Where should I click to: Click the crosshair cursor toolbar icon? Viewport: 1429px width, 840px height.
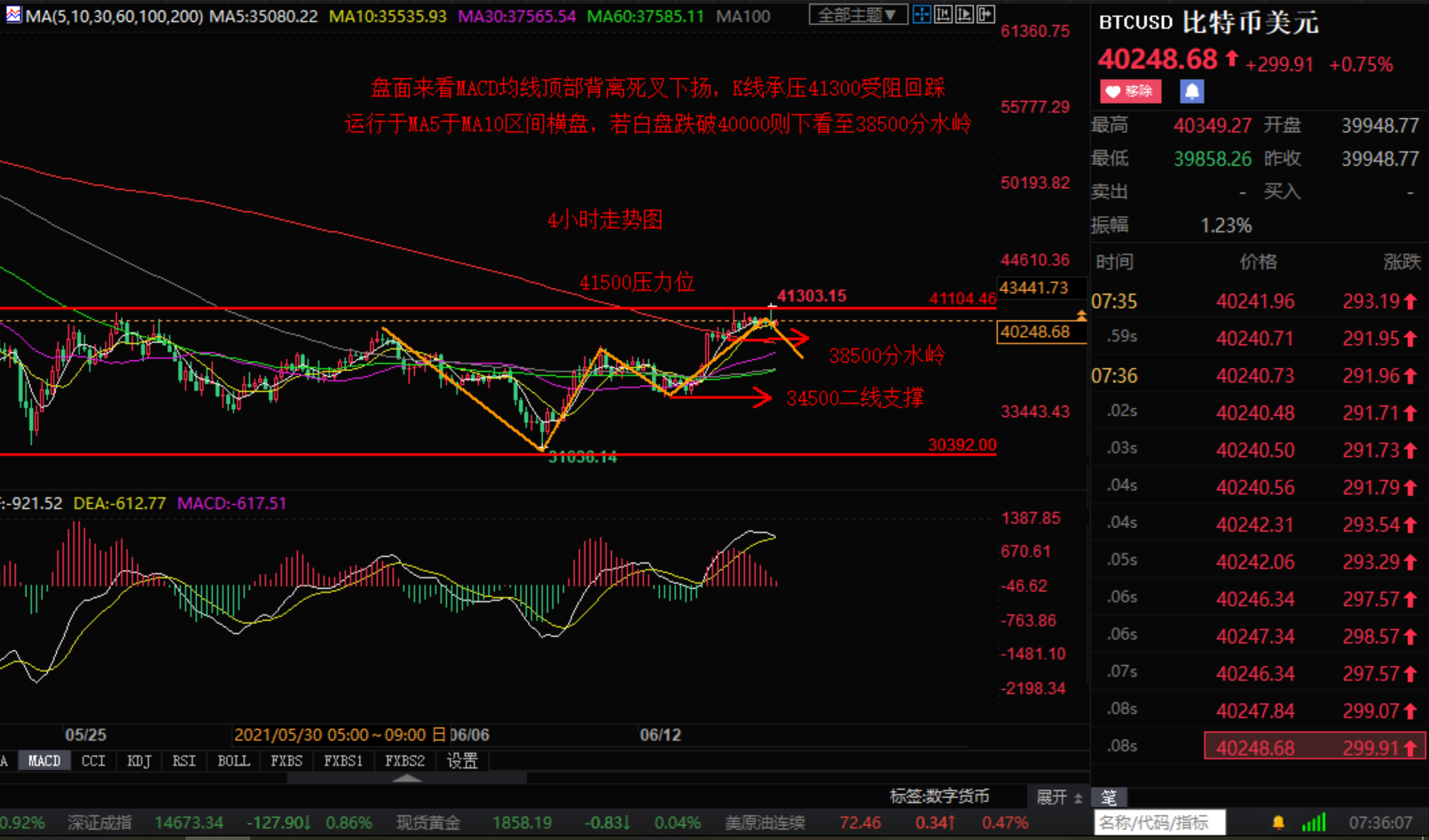(922, 14)
